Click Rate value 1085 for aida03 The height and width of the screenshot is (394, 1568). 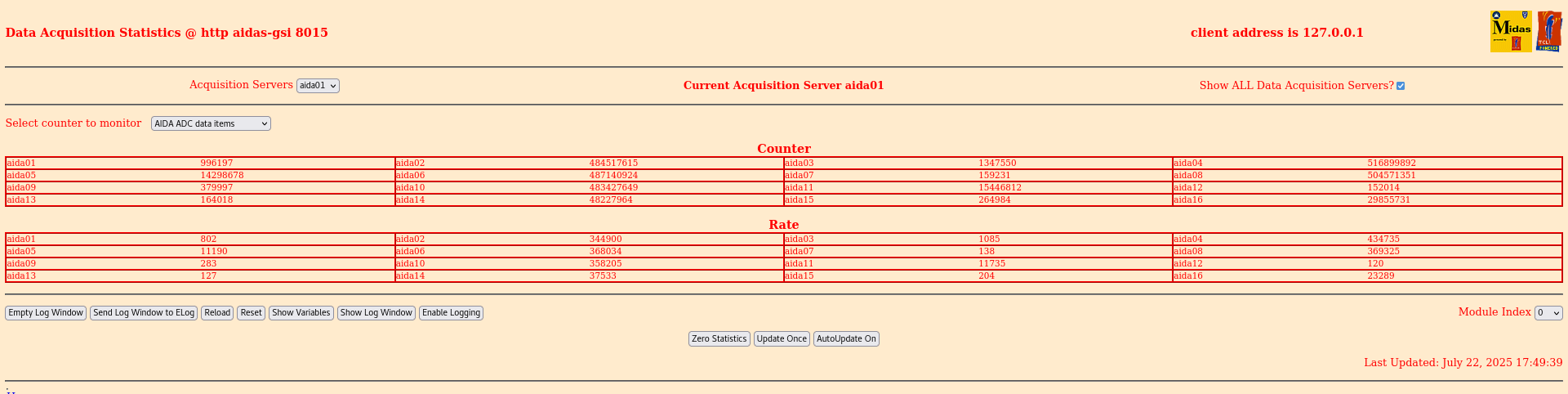[989, 240]
